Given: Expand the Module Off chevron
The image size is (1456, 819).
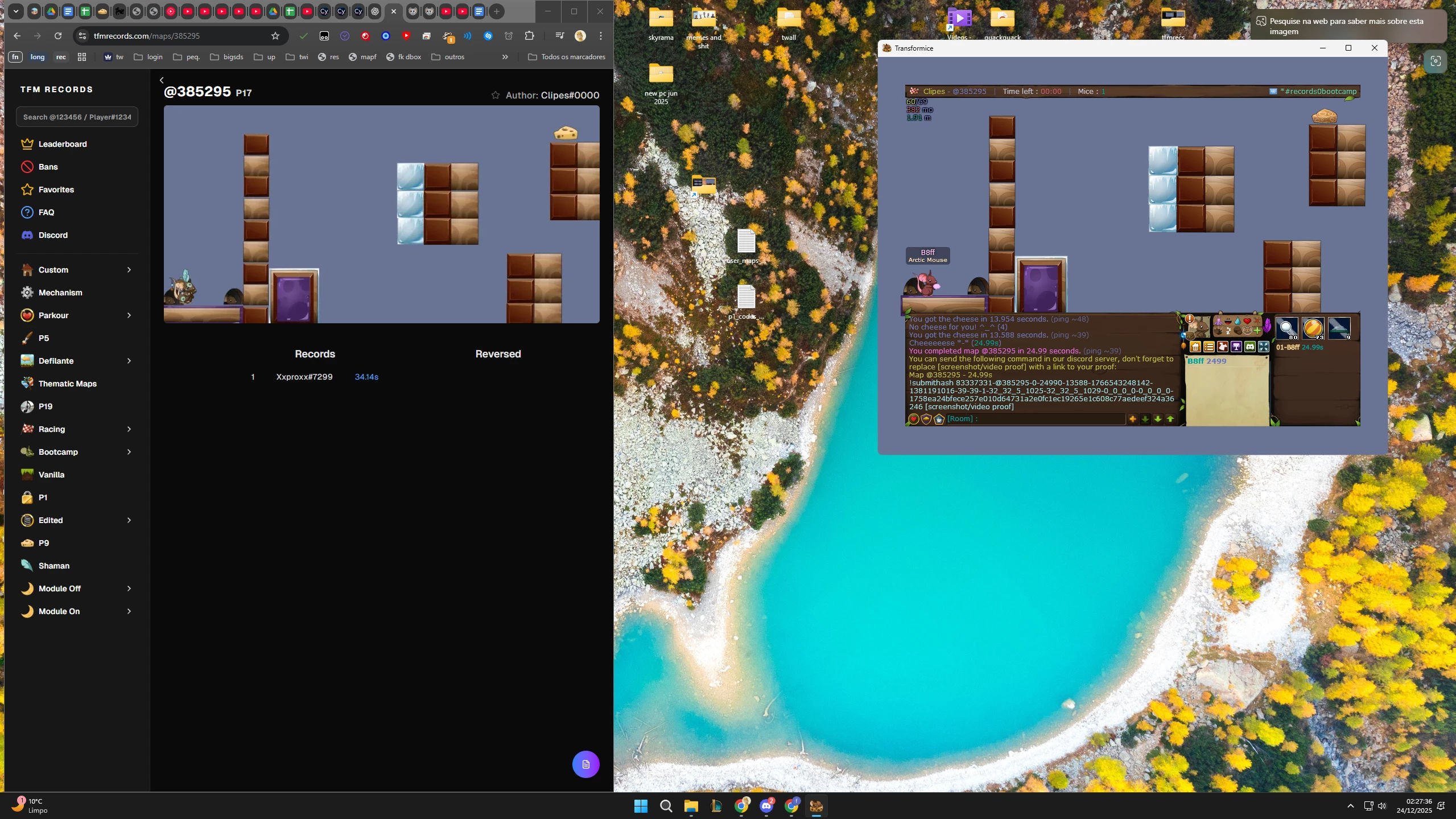Looking at the screenshot, I should 129,588.
